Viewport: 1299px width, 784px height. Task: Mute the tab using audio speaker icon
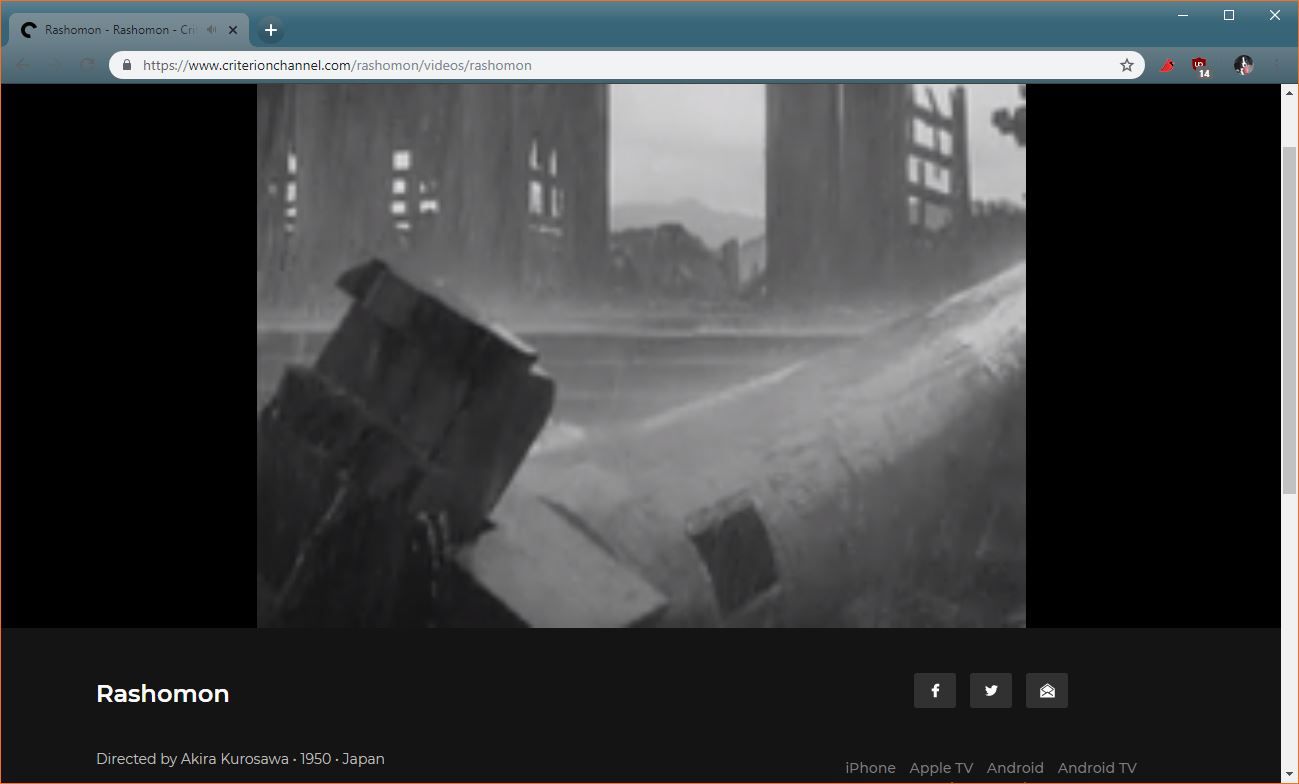pos(212,30)
